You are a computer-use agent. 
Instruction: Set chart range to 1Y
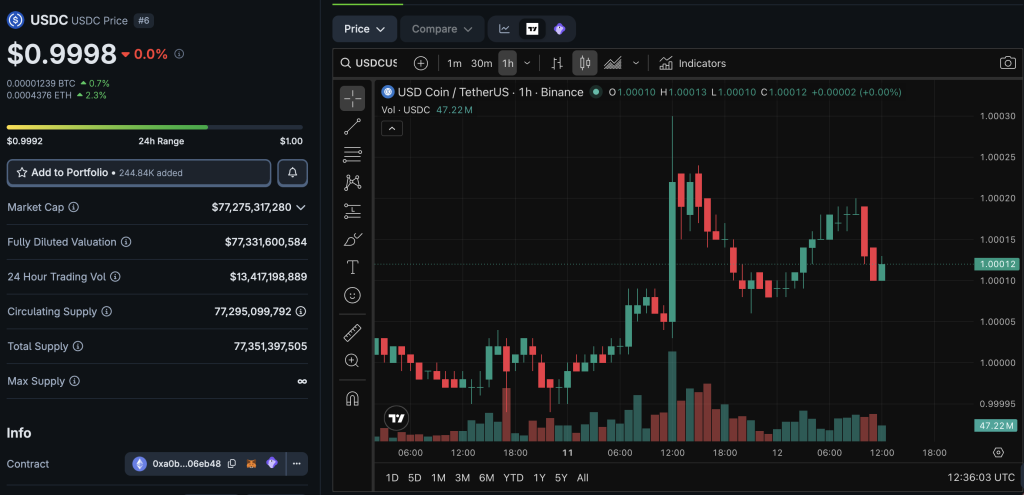(539, 477)
